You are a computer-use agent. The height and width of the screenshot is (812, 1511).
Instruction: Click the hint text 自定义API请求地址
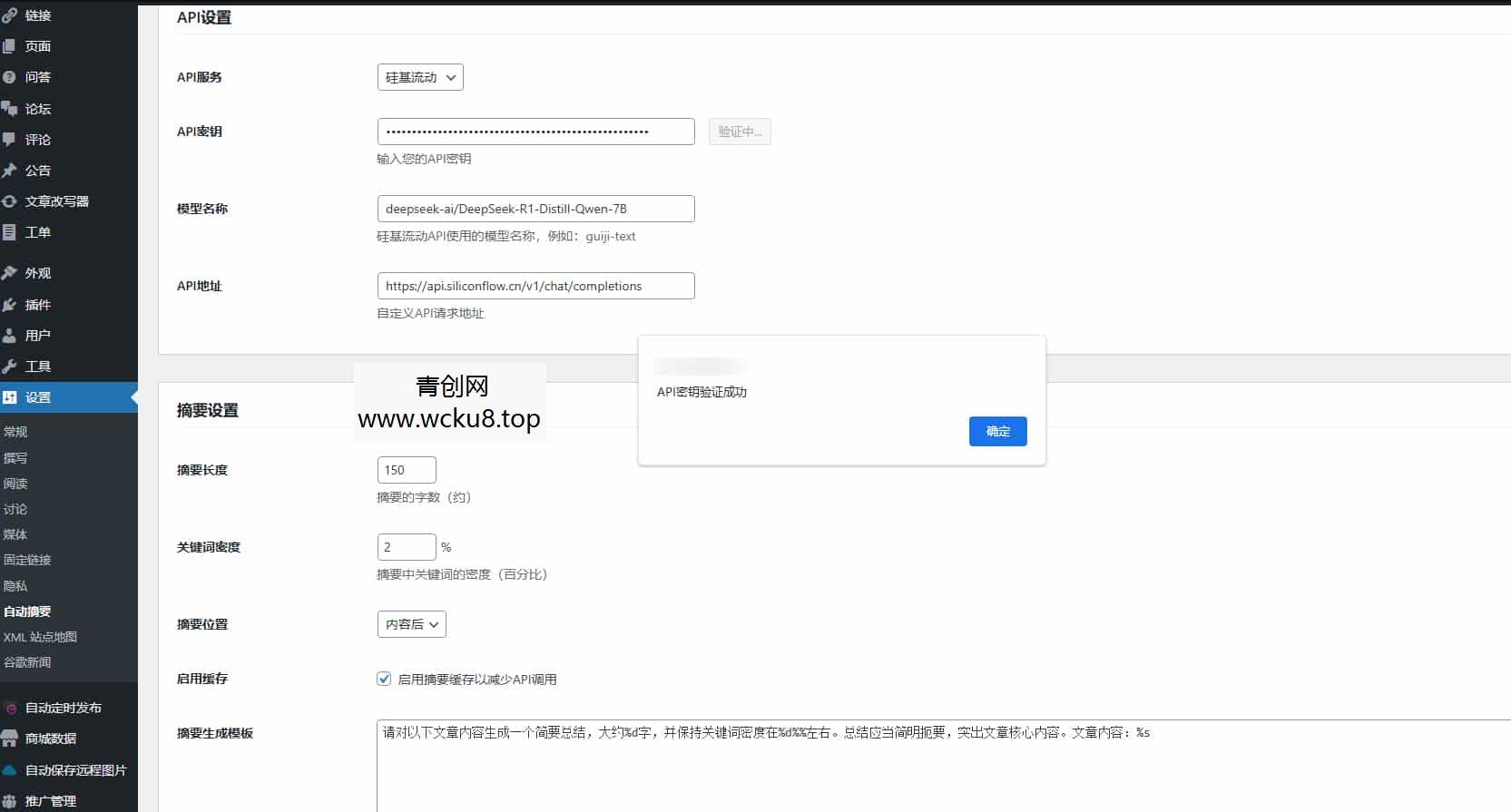[430, 313]
